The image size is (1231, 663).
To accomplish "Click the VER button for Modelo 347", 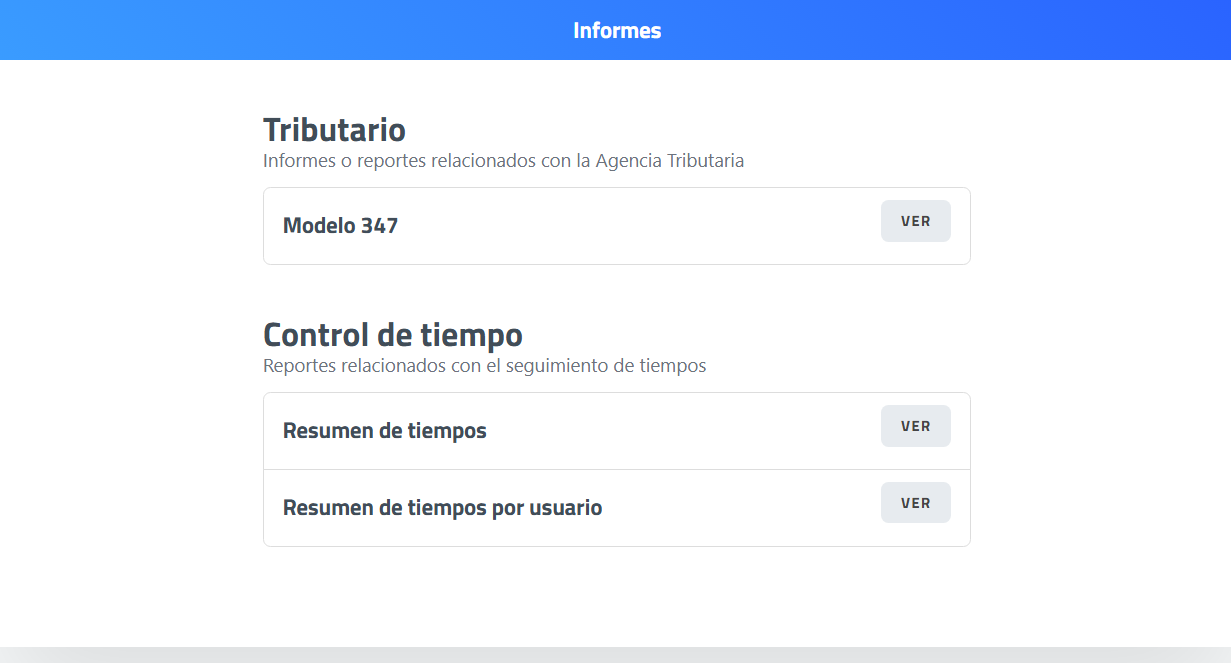I will 915,221.
